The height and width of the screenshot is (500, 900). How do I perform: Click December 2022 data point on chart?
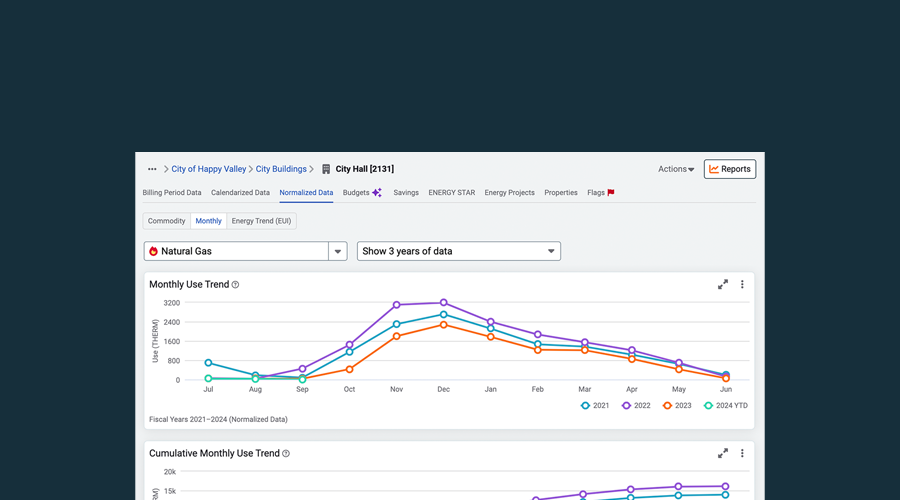(x=443, y=303)
